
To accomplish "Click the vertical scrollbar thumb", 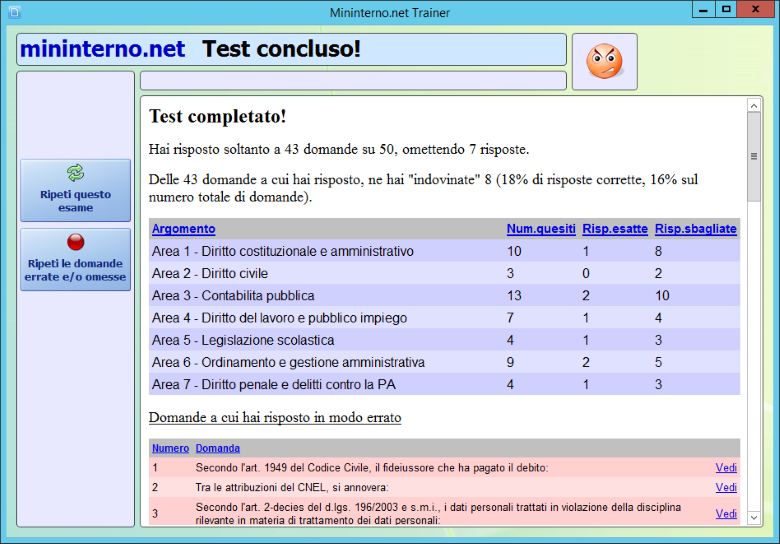I will click(x=754, y=155).
